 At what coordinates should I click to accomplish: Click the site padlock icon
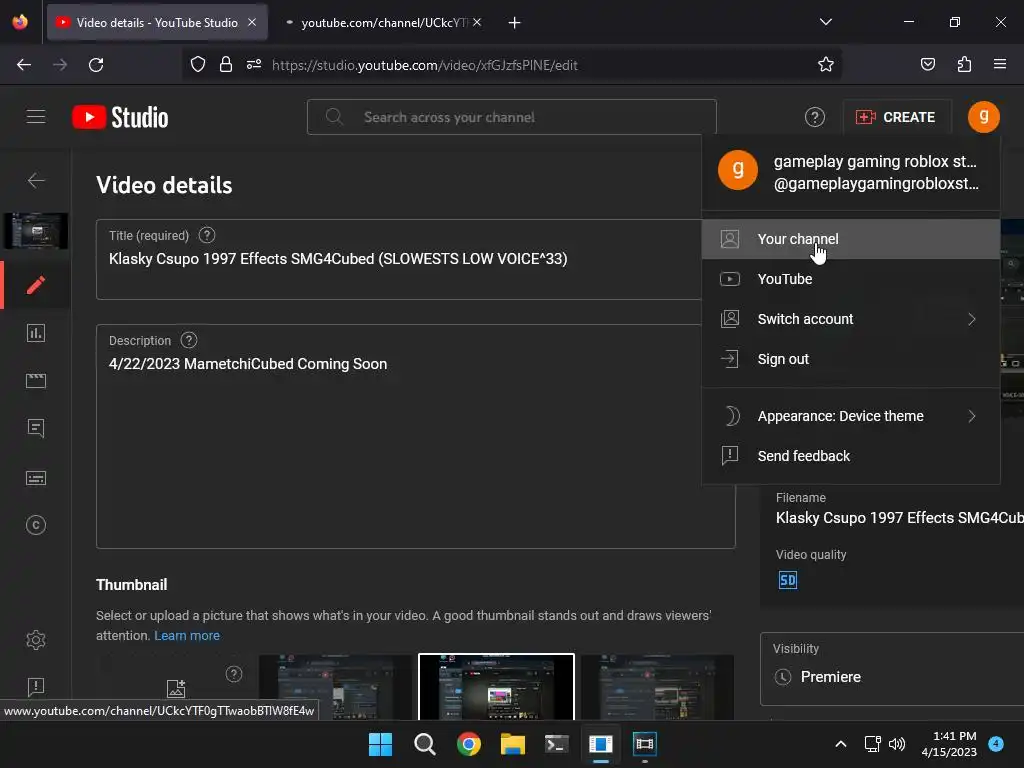[226, 64]
